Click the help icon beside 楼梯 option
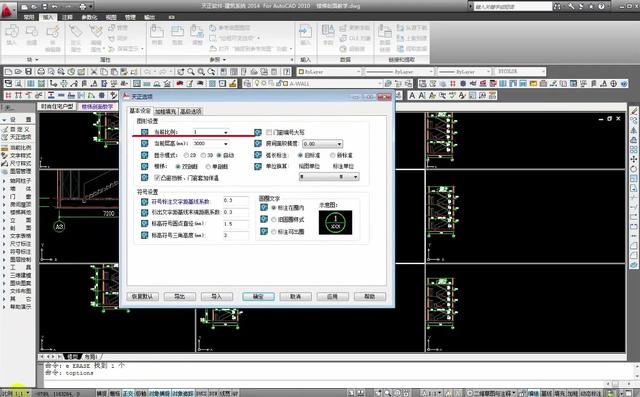This screenshot has width=640, height=397. coord(144,166)
